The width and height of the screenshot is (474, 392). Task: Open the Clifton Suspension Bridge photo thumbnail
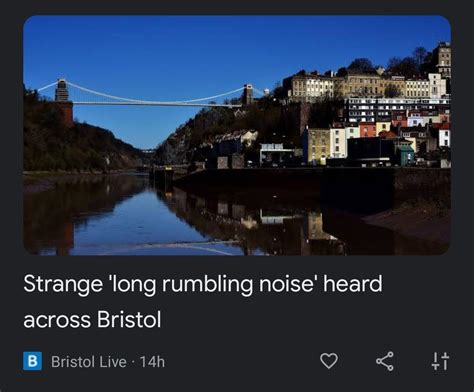(237, 135)
